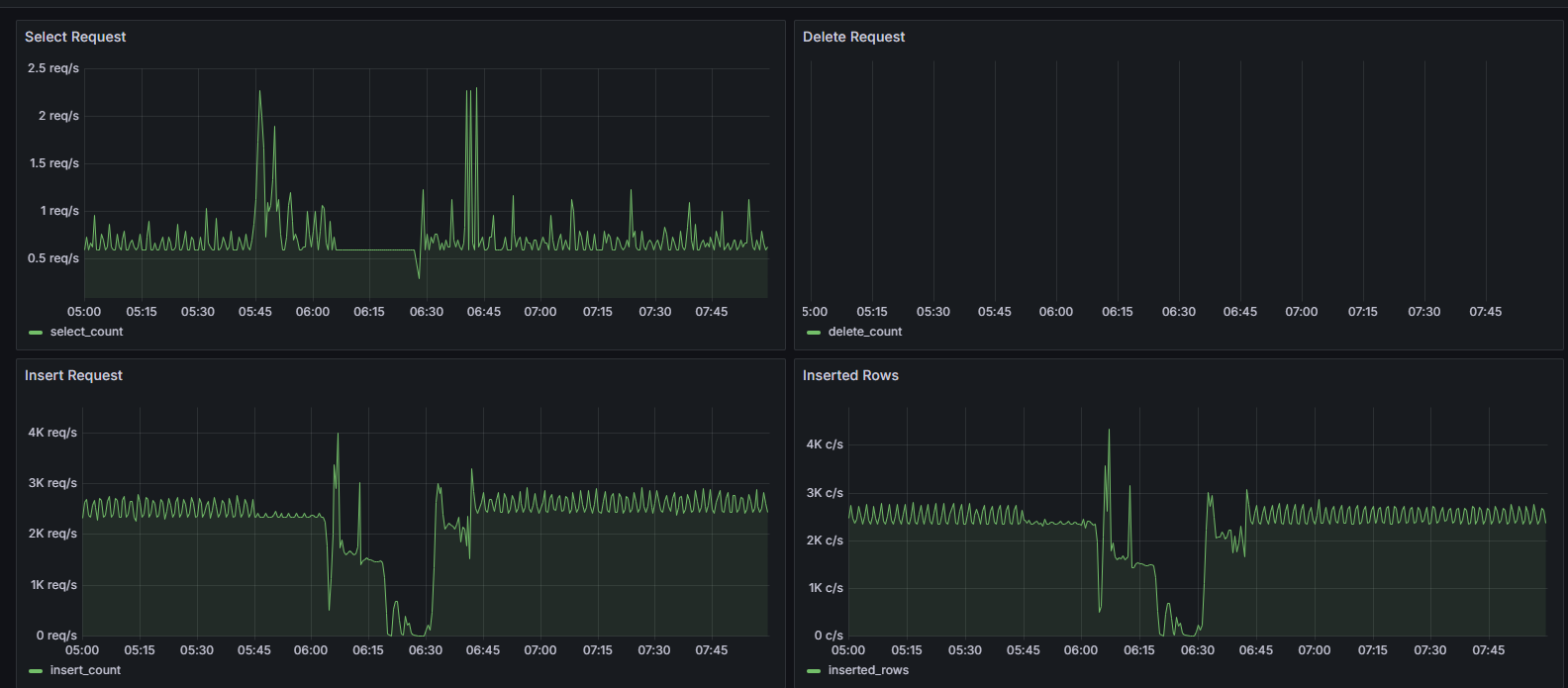This screenshot has width=1568, height=688.
Task: Toggle the select_count series legend label
Action: coord(86,332)
